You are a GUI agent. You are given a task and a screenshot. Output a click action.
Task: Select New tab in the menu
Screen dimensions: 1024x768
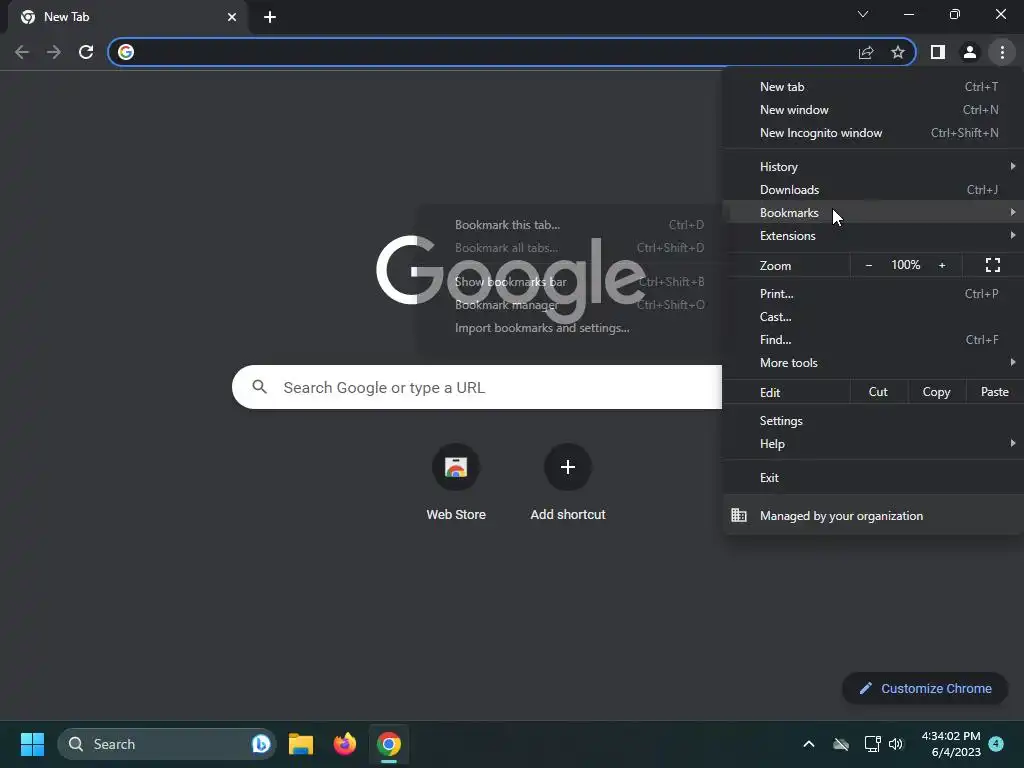click(873, 87)
